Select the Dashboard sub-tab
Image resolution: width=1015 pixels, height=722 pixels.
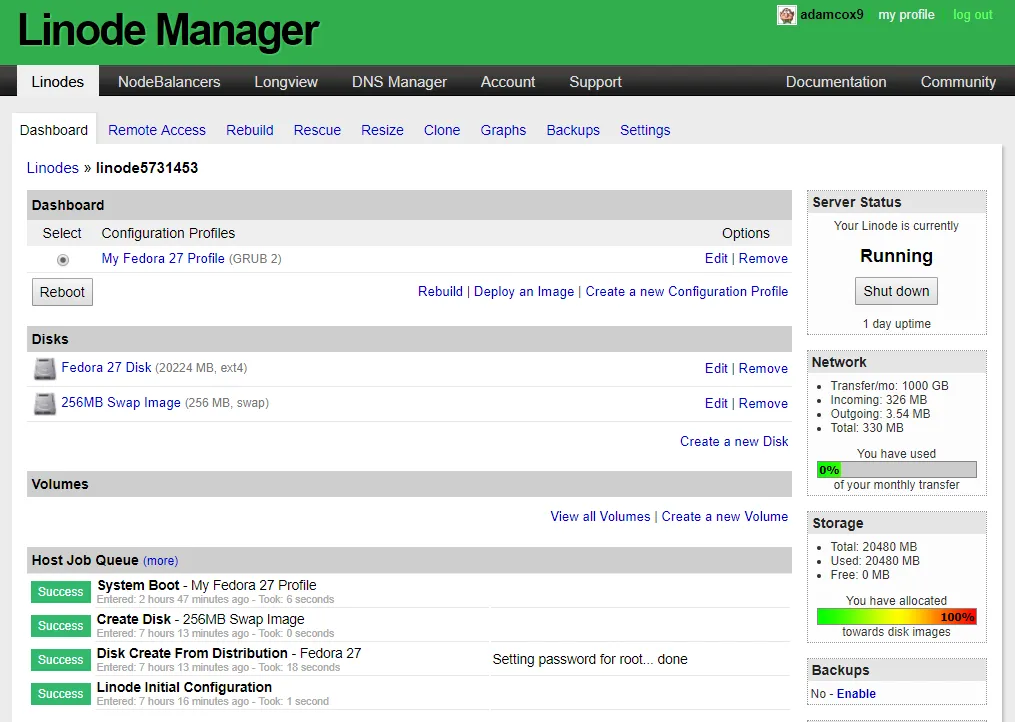[54, 130]
